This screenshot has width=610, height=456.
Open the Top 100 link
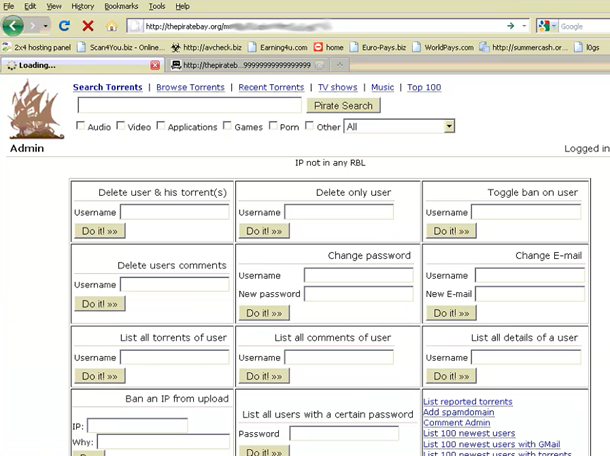pyautogui.click(x=424, y=87)
